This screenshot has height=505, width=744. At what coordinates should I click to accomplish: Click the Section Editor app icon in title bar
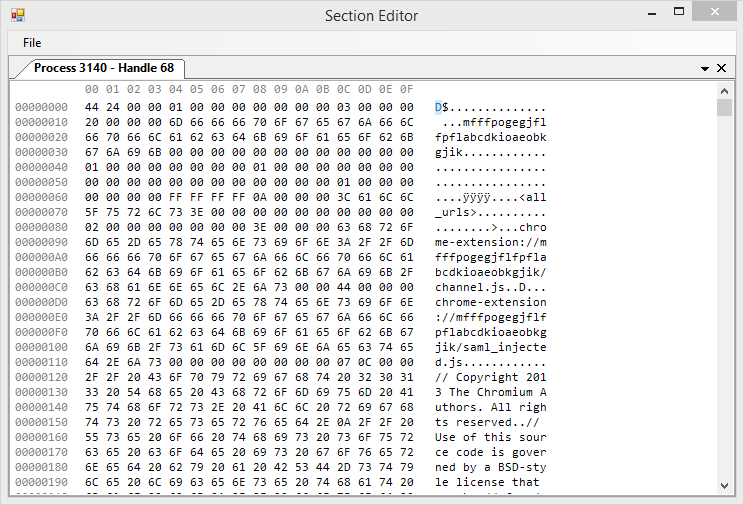point(17,15)
